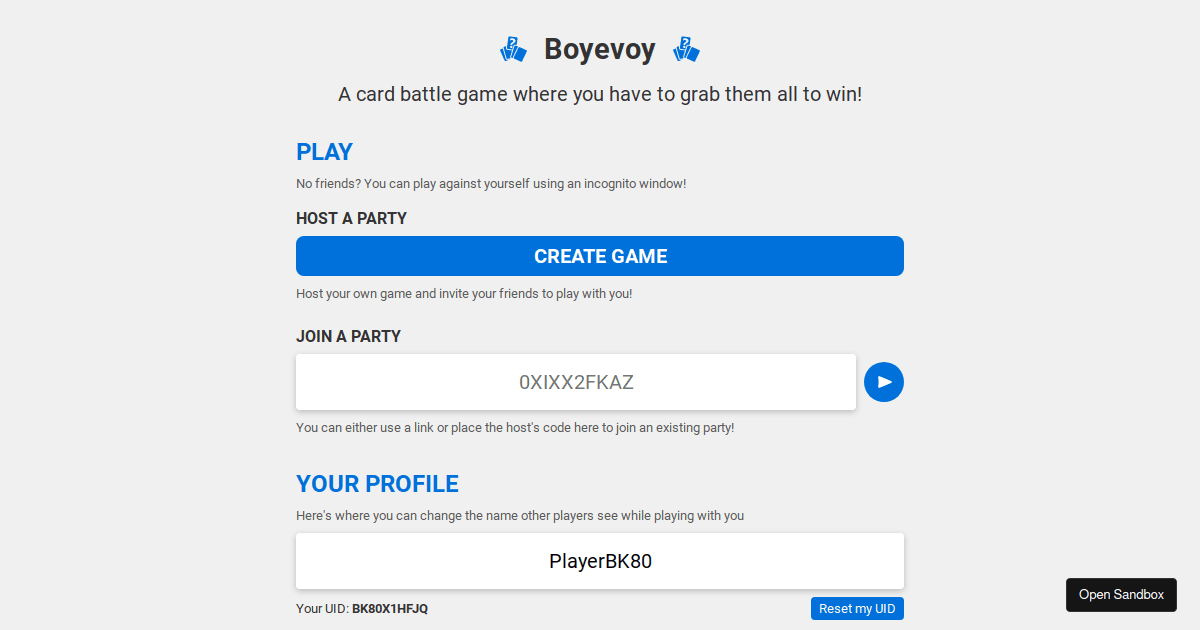Open Sandbox via the bottom-right button
This screenshot has width=1200, height=630.
click(x=1121, y=594)
